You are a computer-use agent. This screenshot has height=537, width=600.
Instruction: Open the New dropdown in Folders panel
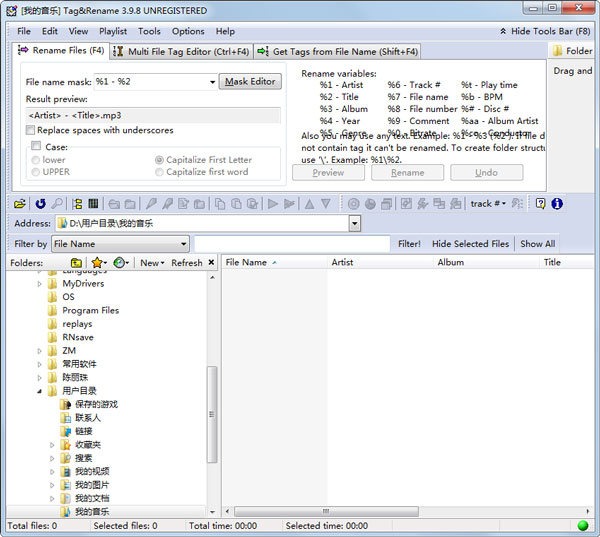point(152,263)
